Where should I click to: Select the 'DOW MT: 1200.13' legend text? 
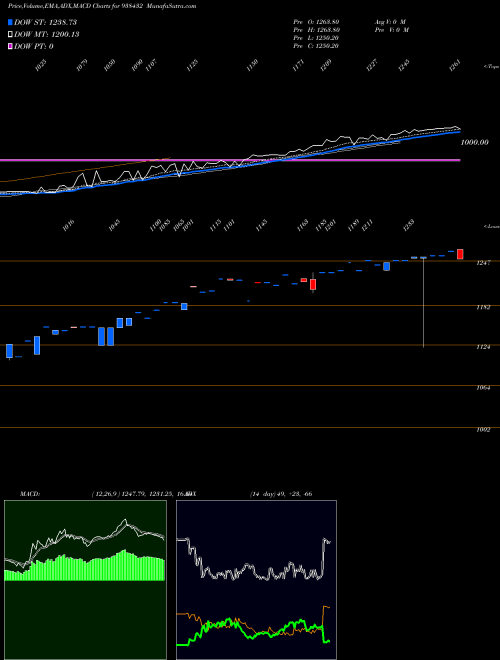(47, 35)
